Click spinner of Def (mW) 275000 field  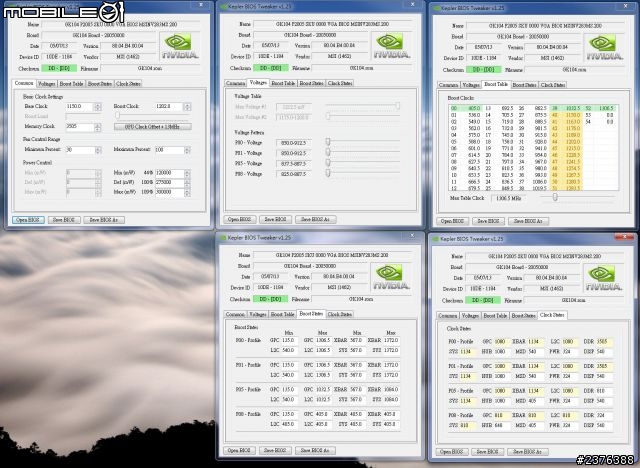(x=187, y=183)
